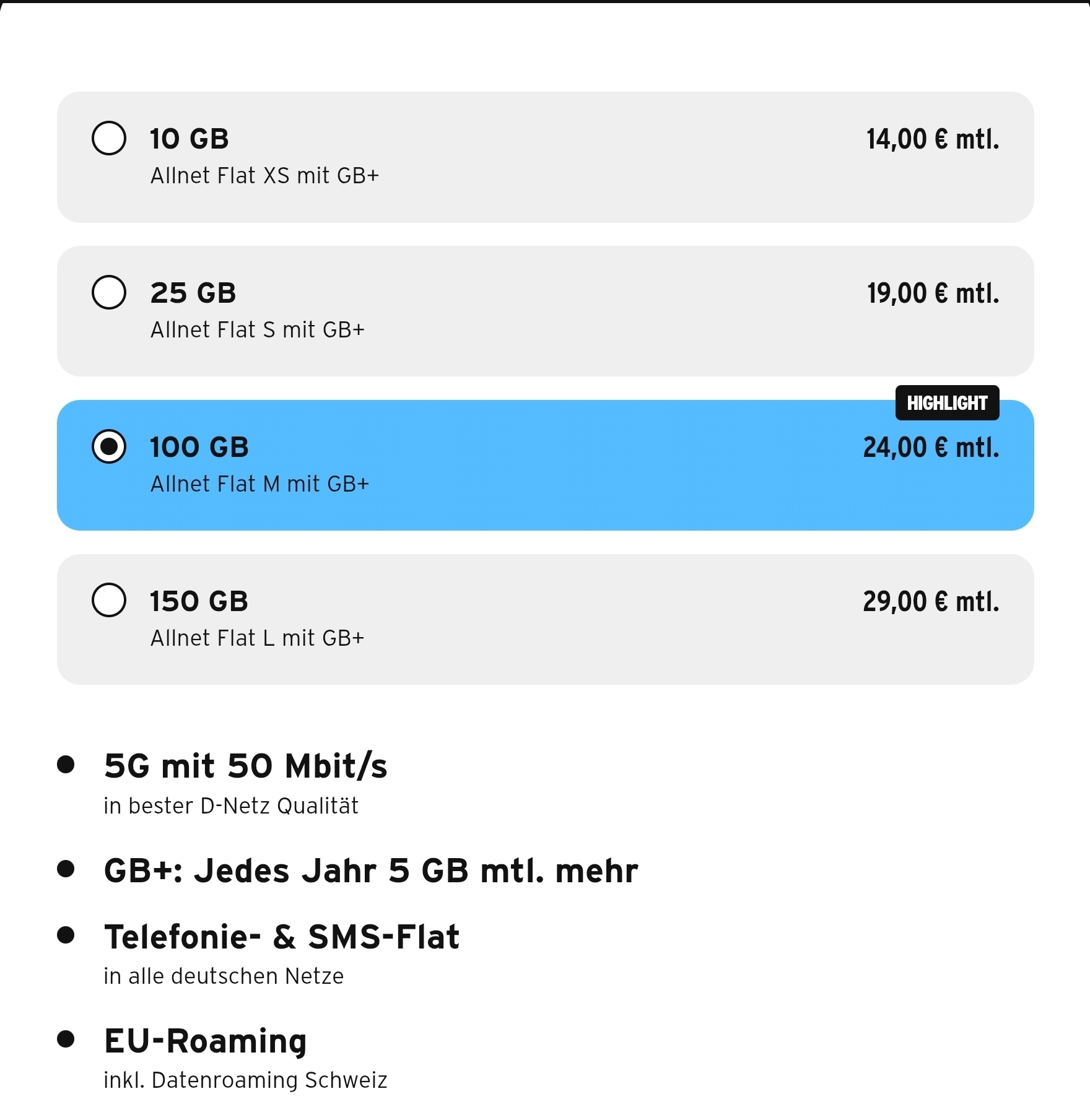Screen dimensions: 1090x1120
Task: Click inkl. Datenroaming Schweiz text
Action: [245, 1080]
